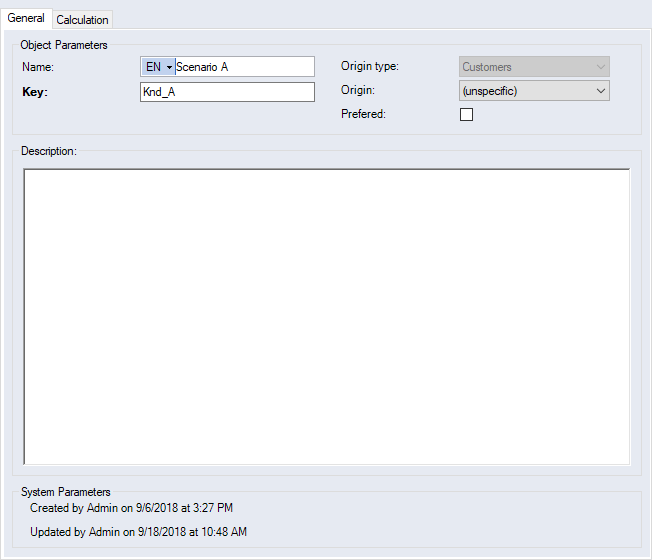Click the Name label
Screen dimensions: 652x560
[x=38, y=67]
